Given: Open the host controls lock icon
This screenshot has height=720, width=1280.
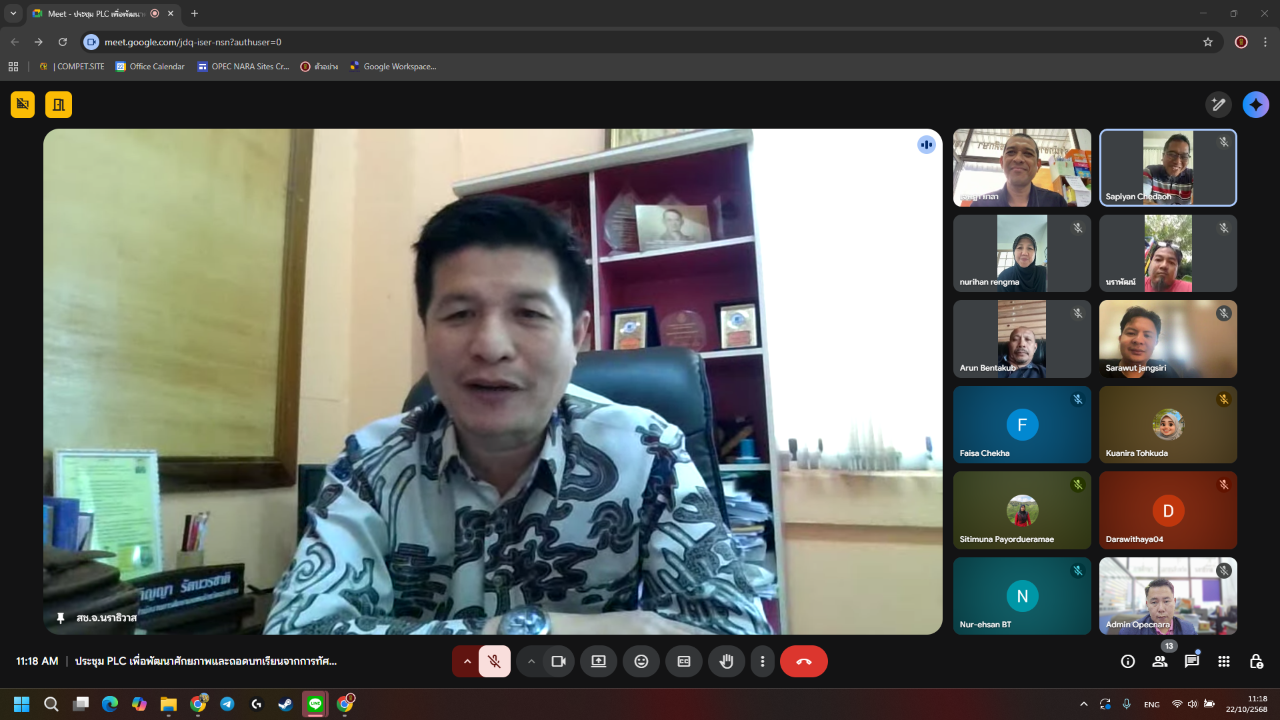Looking at the screenshot, I should coord(1256,661).
